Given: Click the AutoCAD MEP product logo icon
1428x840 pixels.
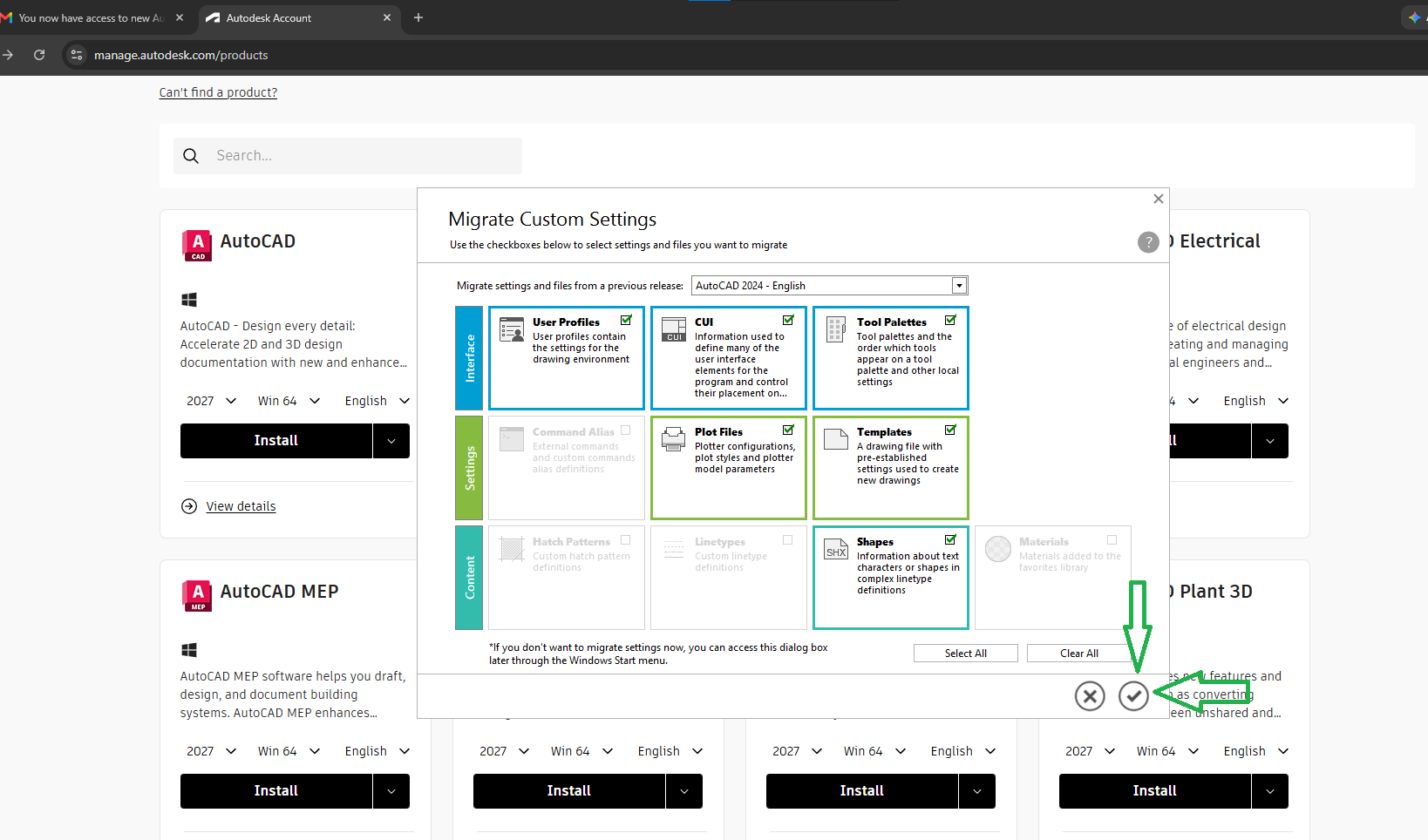Looking at the screenshot, I should coord(197,596).
